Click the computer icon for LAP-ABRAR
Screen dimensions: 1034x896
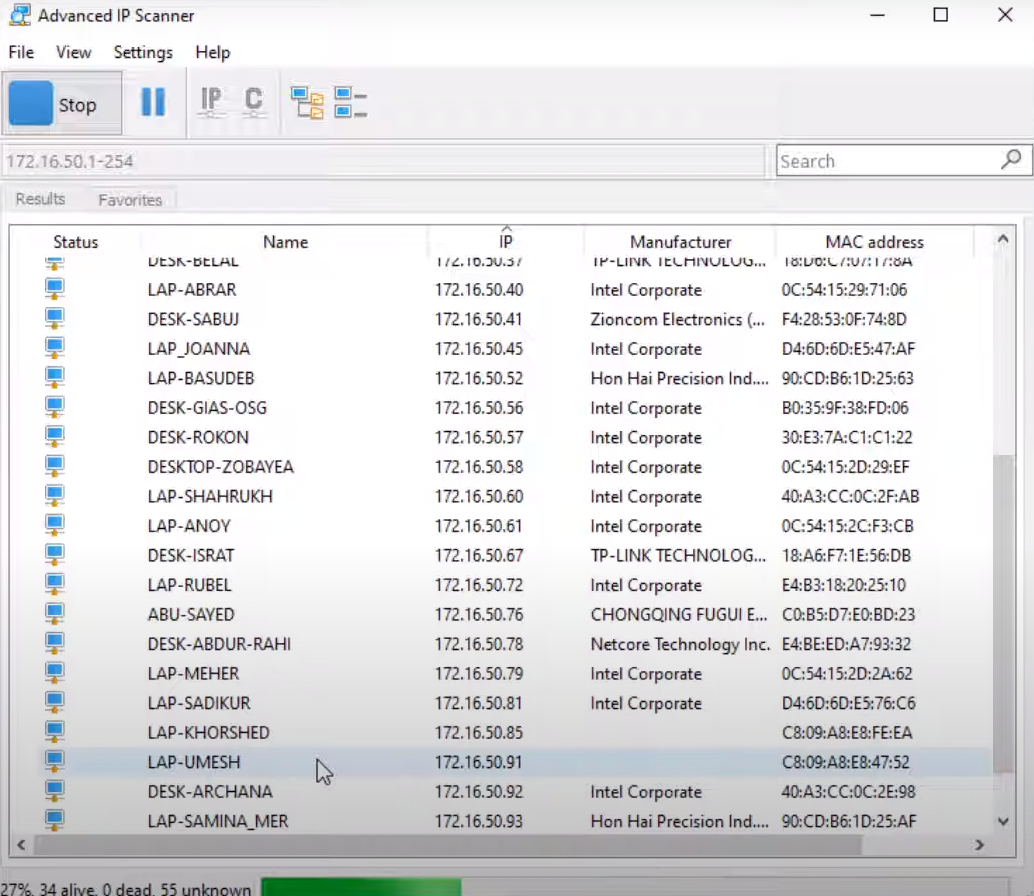55,289
